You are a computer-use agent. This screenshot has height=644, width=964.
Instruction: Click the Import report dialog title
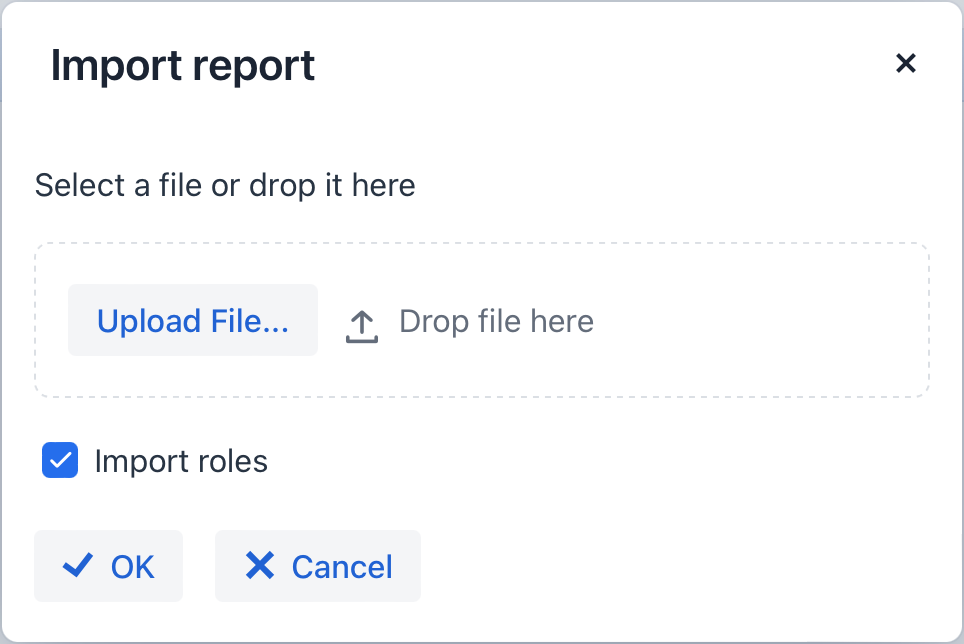pyautogui.click(x=183, y=66)
